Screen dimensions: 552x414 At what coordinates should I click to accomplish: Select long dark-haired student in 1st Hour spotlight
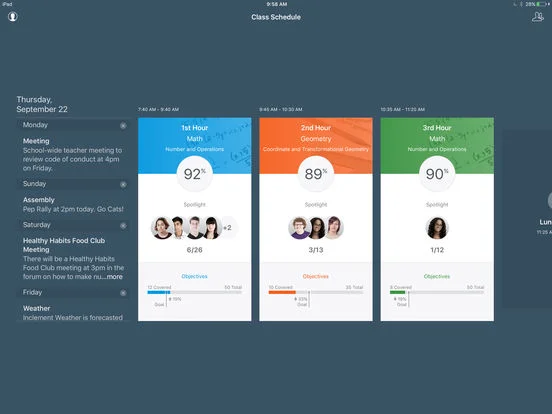212,228
